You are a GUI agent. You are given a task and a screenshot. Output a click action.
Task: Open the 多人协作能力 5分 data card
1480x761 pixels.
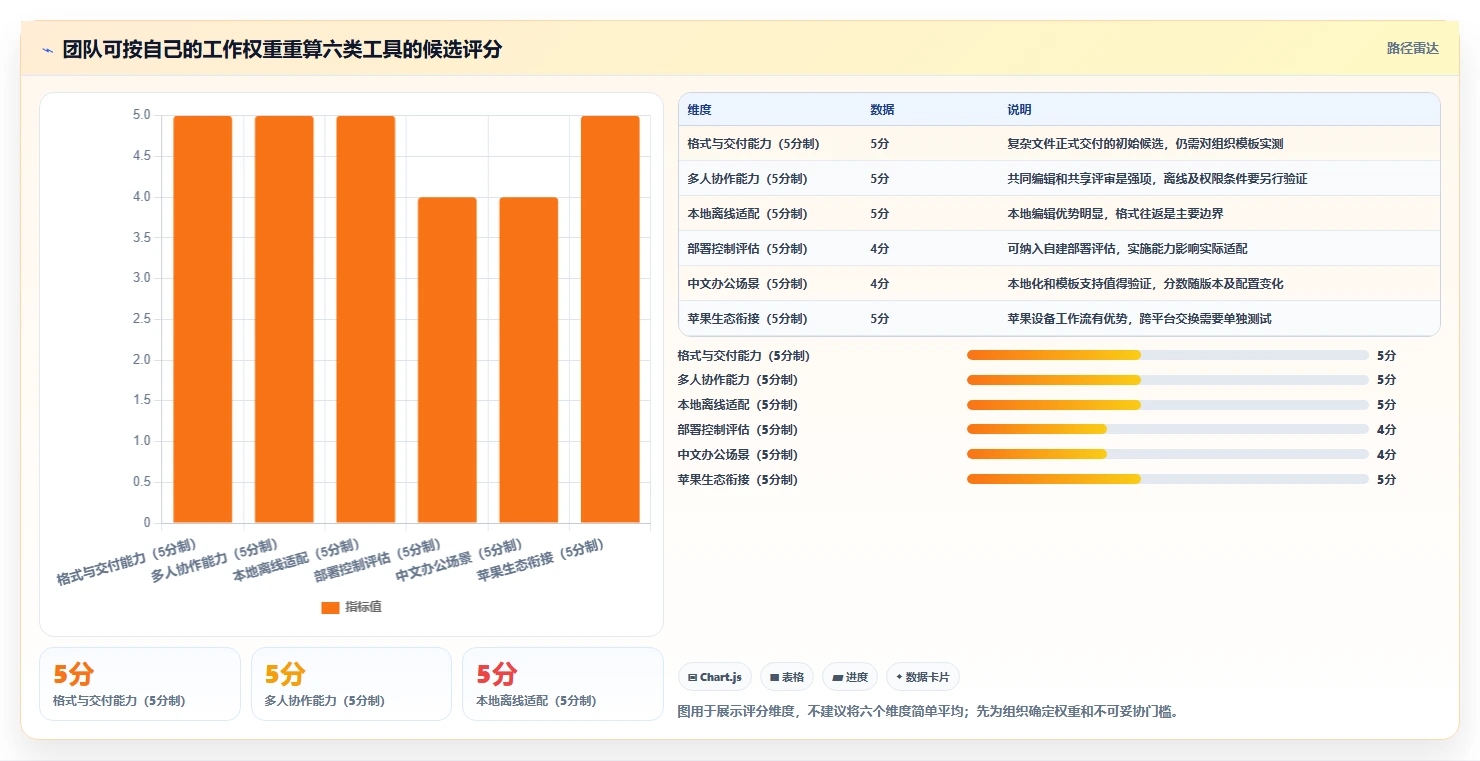click(x=351, y=684)
